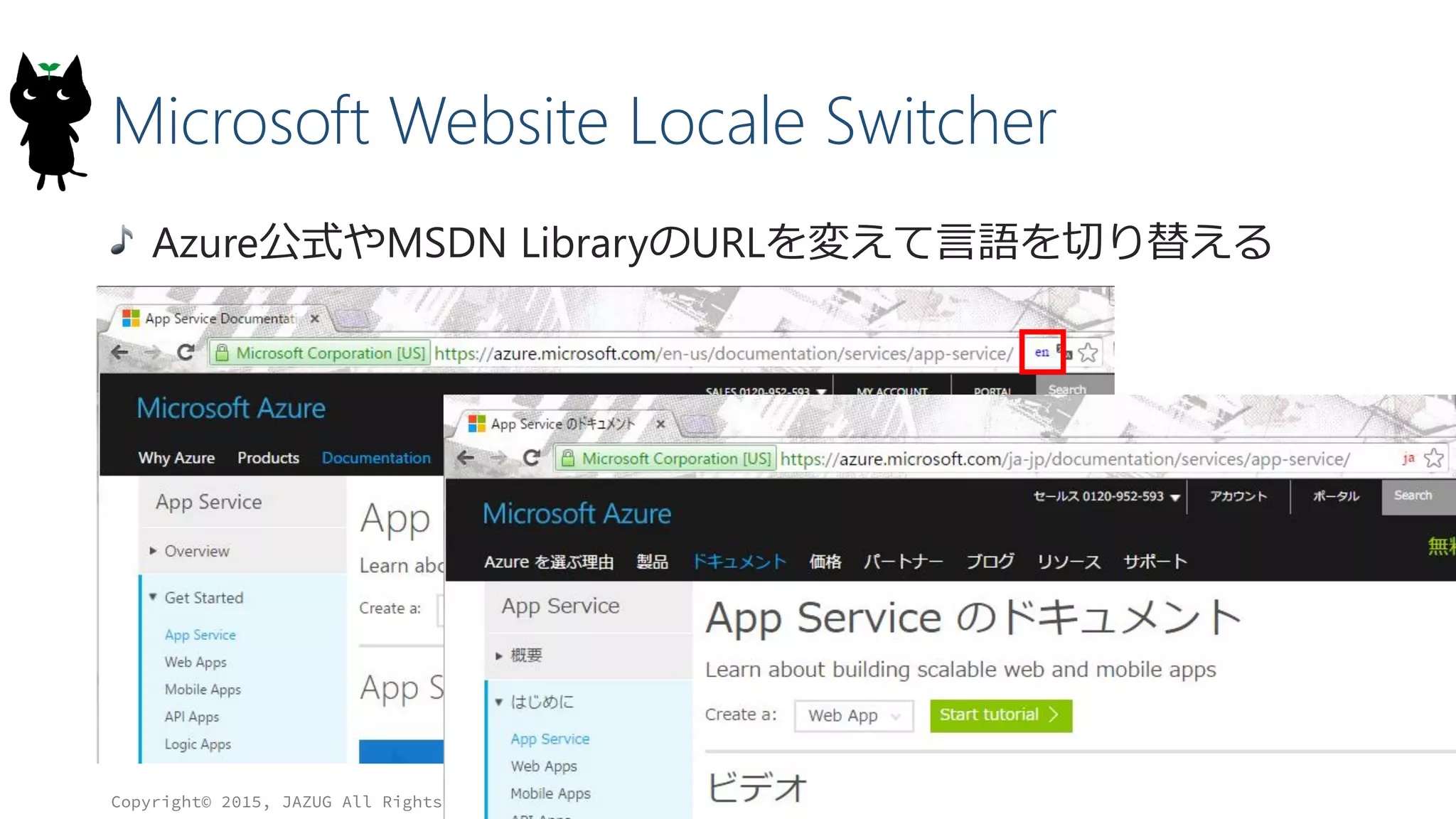The width and height of the screenshot is (1456, 819).
Task: Click App Service heading in English sidebar
Action: tap(208, 502)
